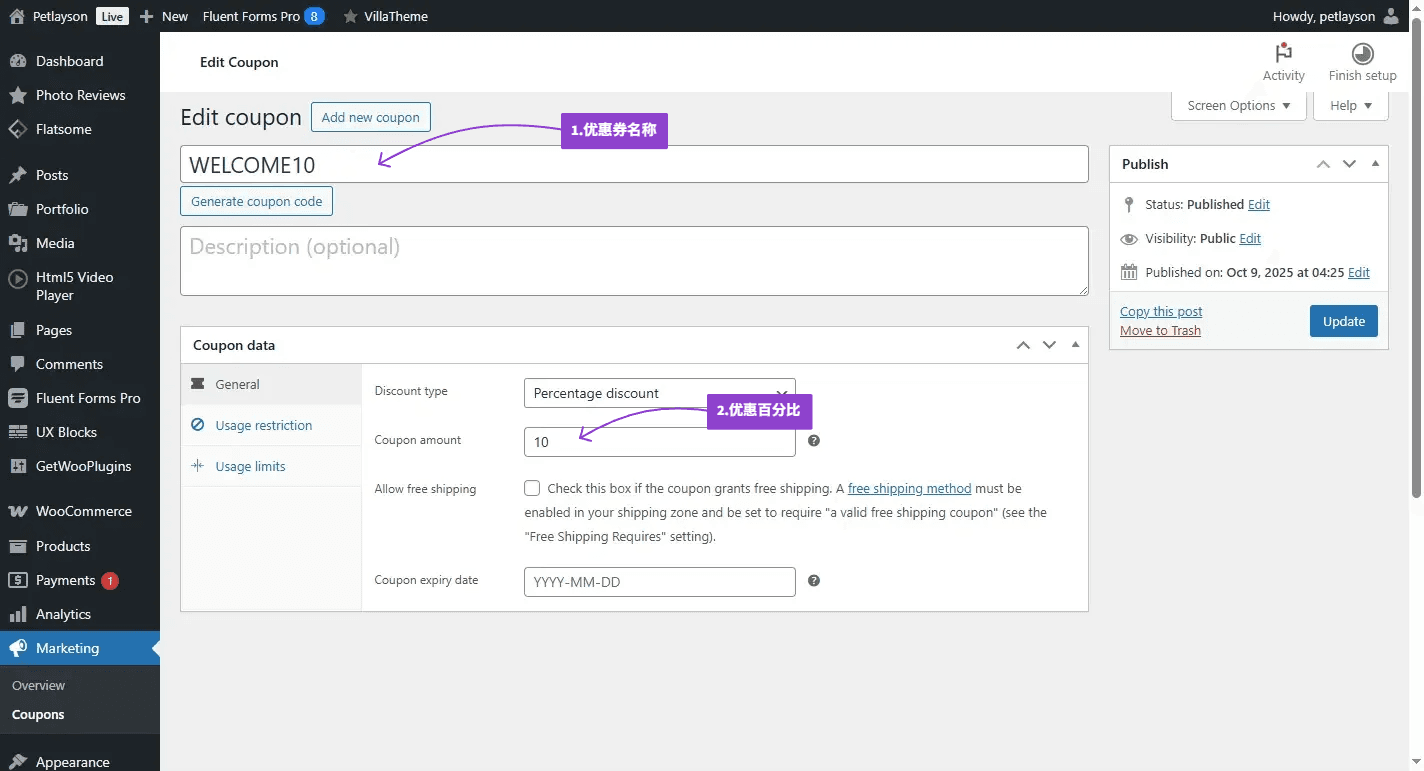Click the Coupon amount help tooltip icon

[x=814, y=441]
